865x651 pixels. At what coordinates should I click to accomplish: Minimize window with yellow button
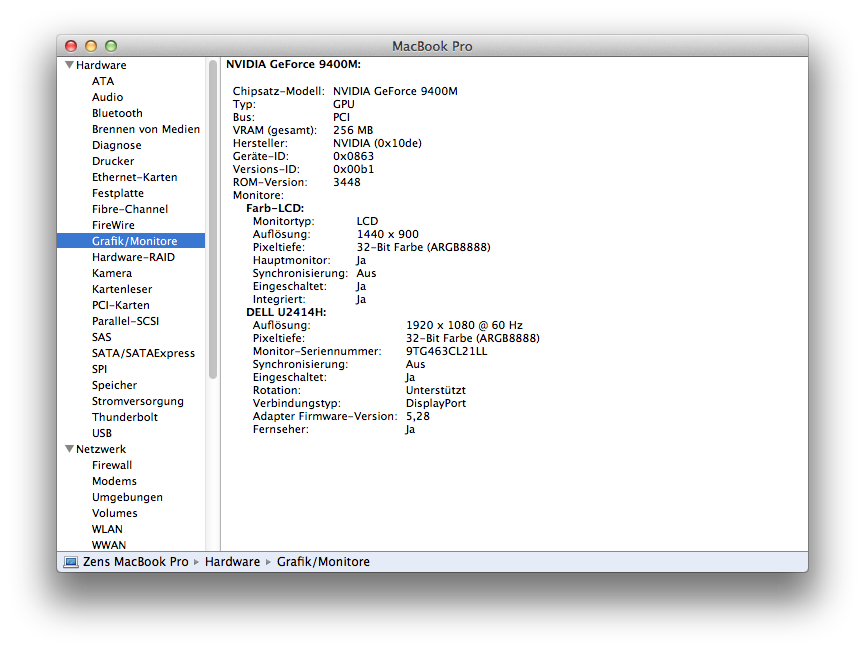(91, 46)
